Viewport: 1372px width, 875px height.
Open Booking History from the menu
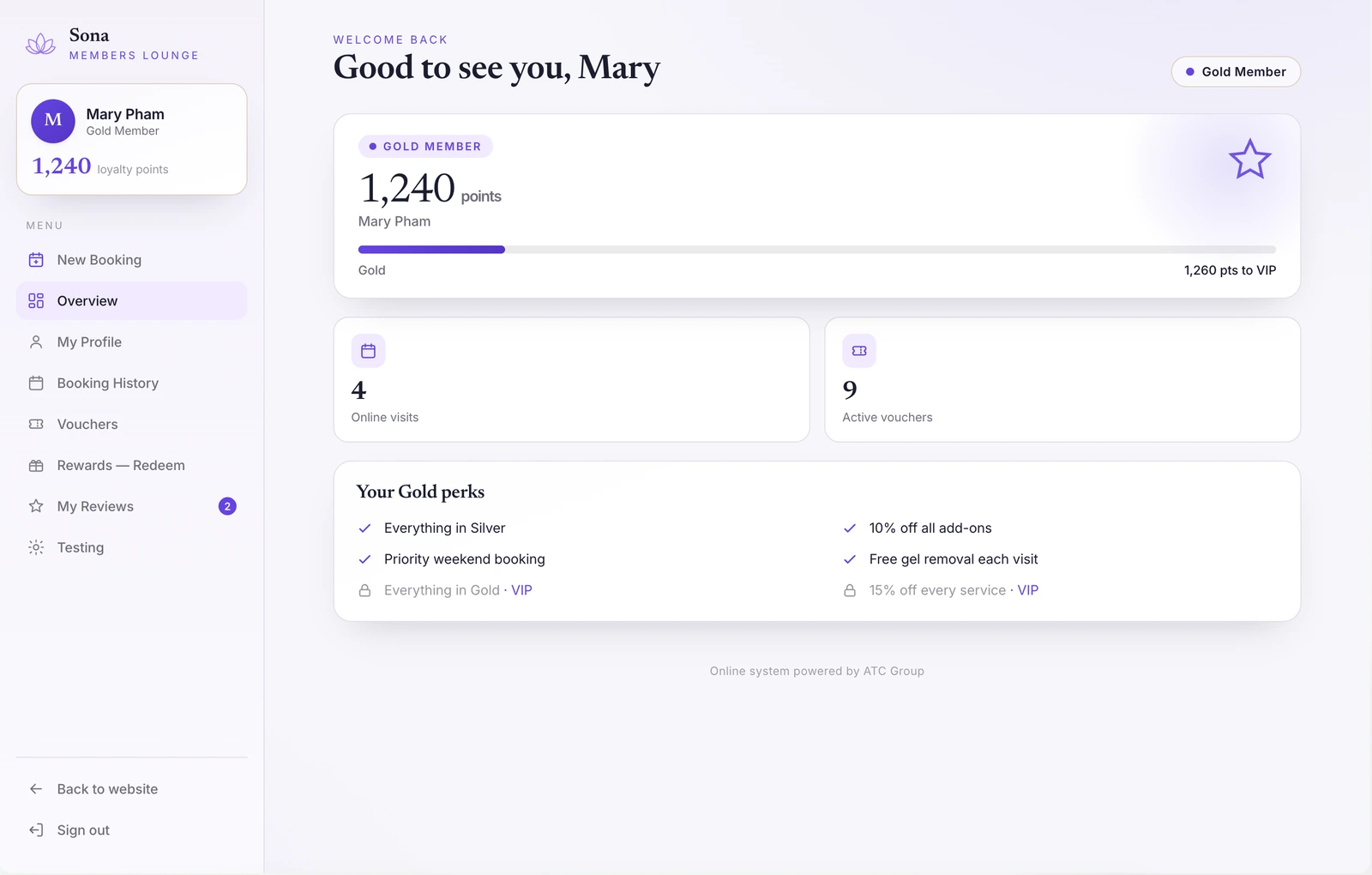131,383
